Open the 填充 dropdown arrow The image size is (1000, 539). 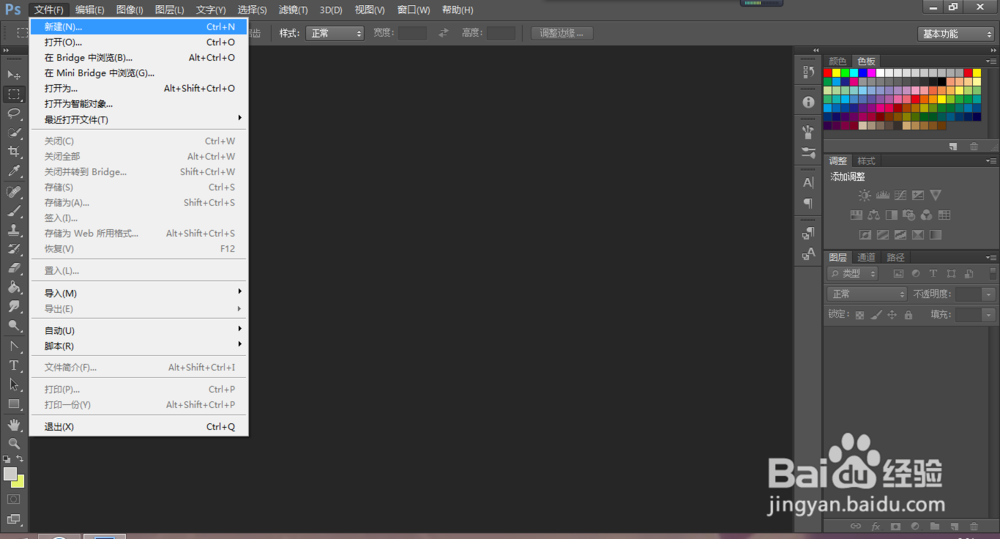[x=989, y=314]
